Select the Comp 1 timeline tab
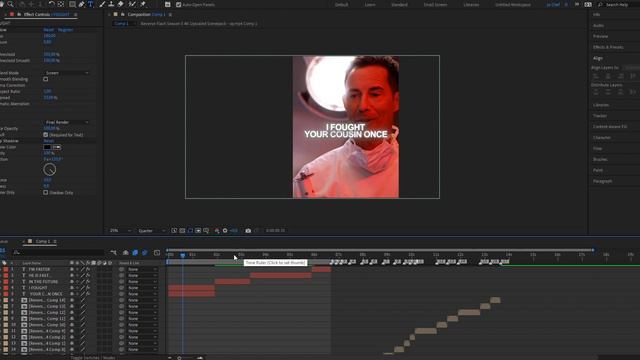The width and height of the screenshot is (640, 360). coord(42,241)
